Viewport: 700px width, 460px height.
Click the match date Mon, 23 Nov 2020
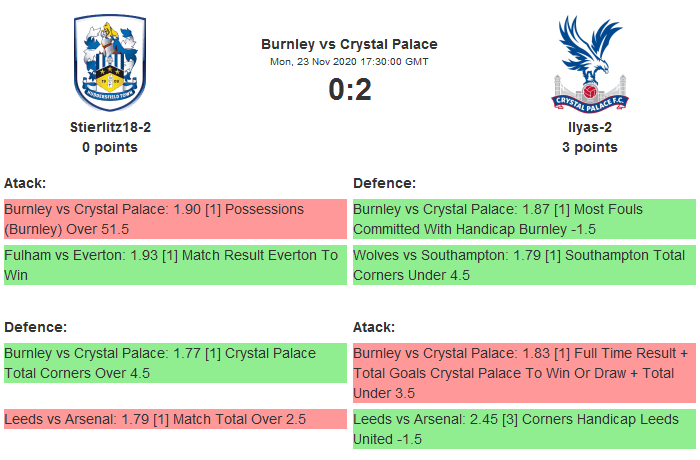tap(349, 62)
